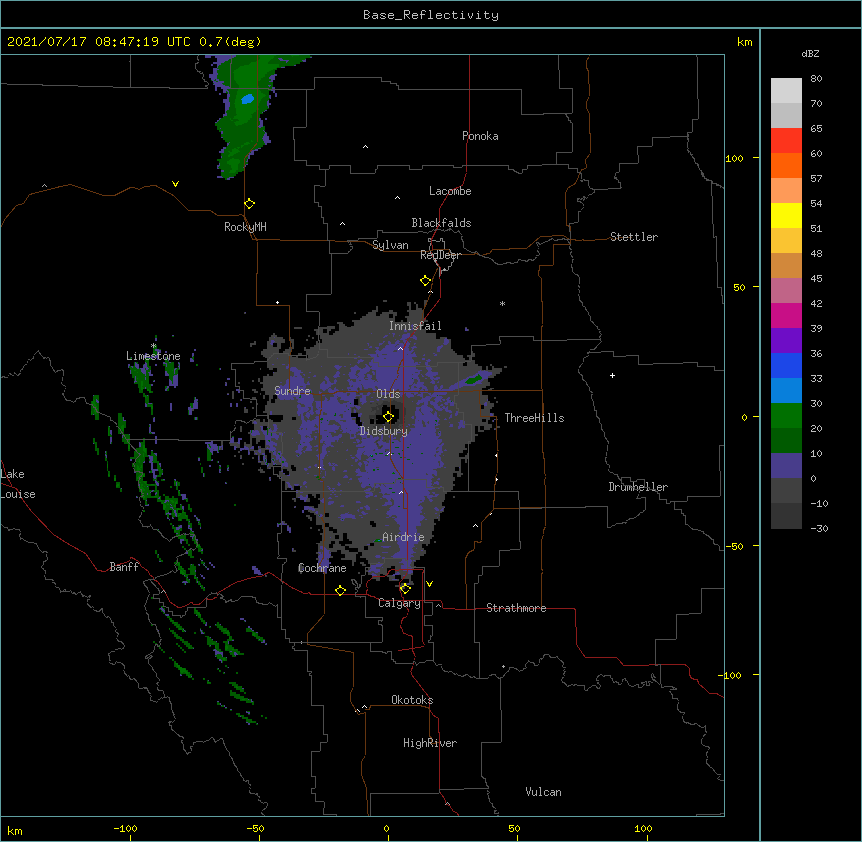The height and width of the screenshot is (842, 862).
Task: Pick the red 60-65 dBZ legend swatch
Action: point(786,141)
